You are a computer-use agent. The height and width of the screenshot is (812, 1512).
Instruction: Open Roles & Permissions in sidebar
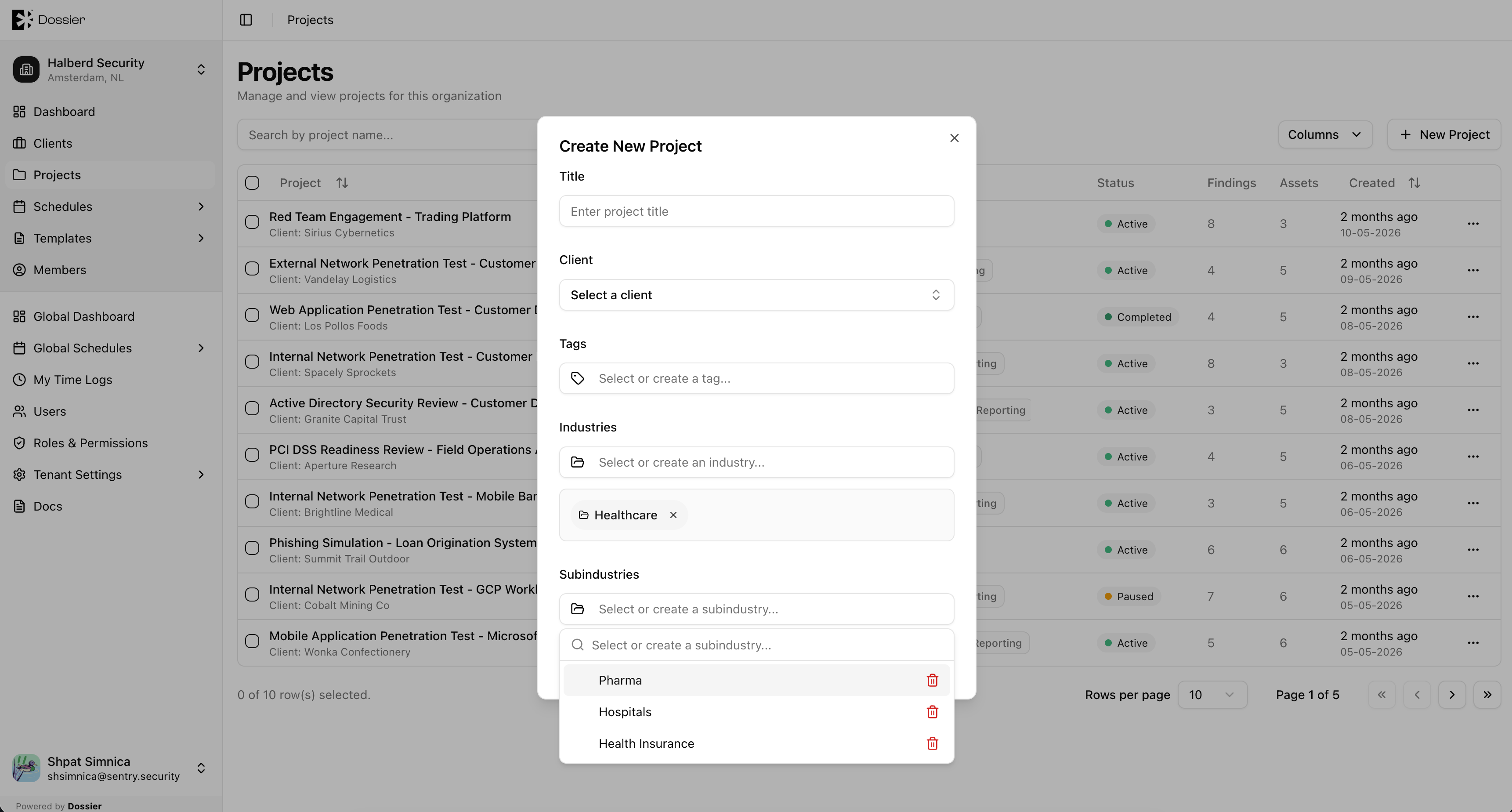click(110, 443)
